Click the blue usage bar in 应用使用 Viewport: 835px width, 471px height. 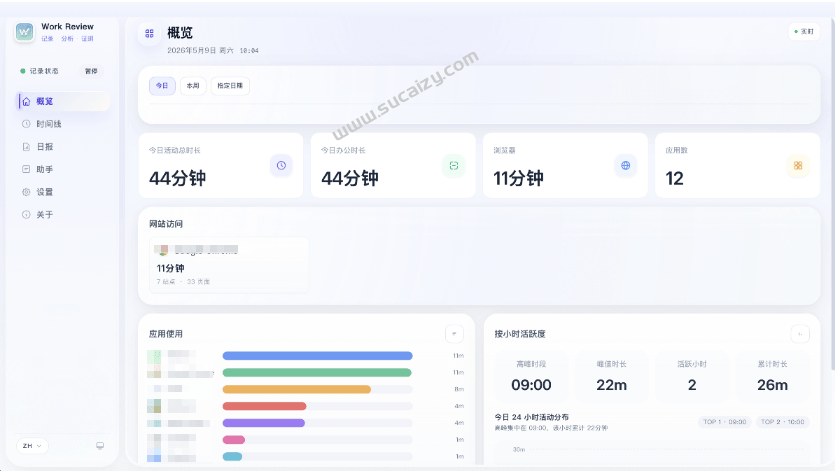click(x=317, y=355)
